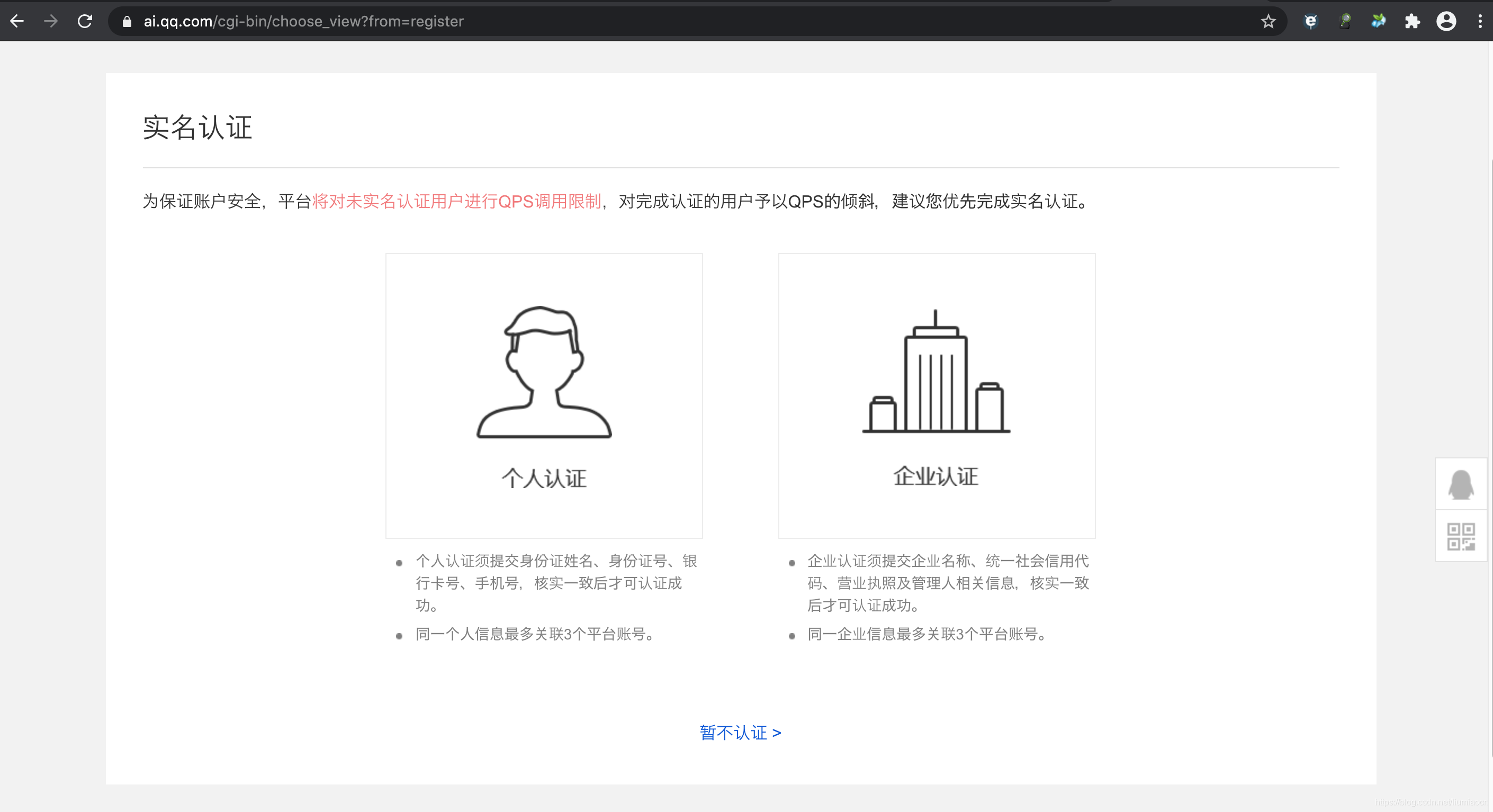
Task: Show the QR code floating widget
Action: tap(1461, 537)
